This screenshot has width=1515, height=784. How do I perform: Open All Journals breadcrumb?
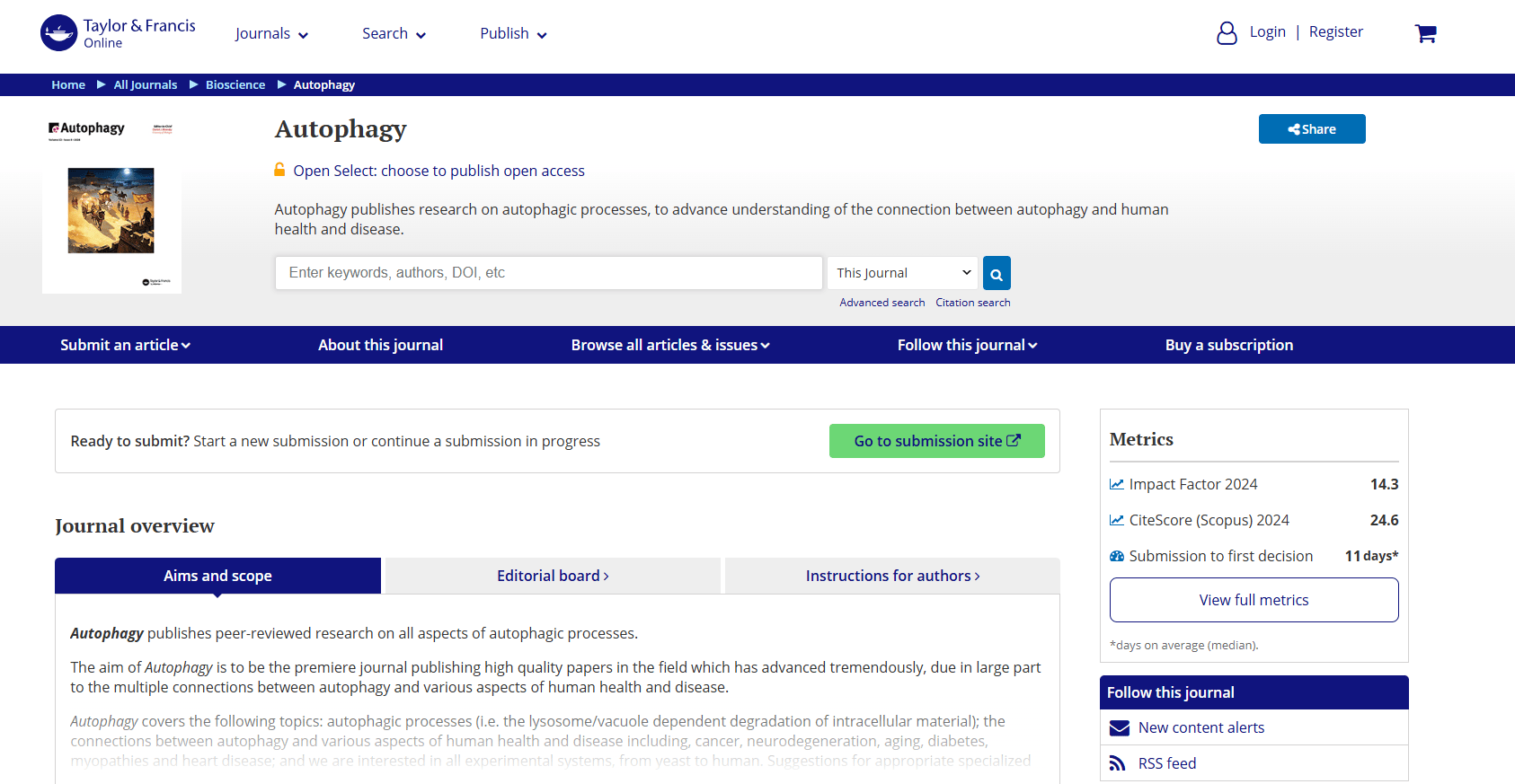click(x=146, y=84)
